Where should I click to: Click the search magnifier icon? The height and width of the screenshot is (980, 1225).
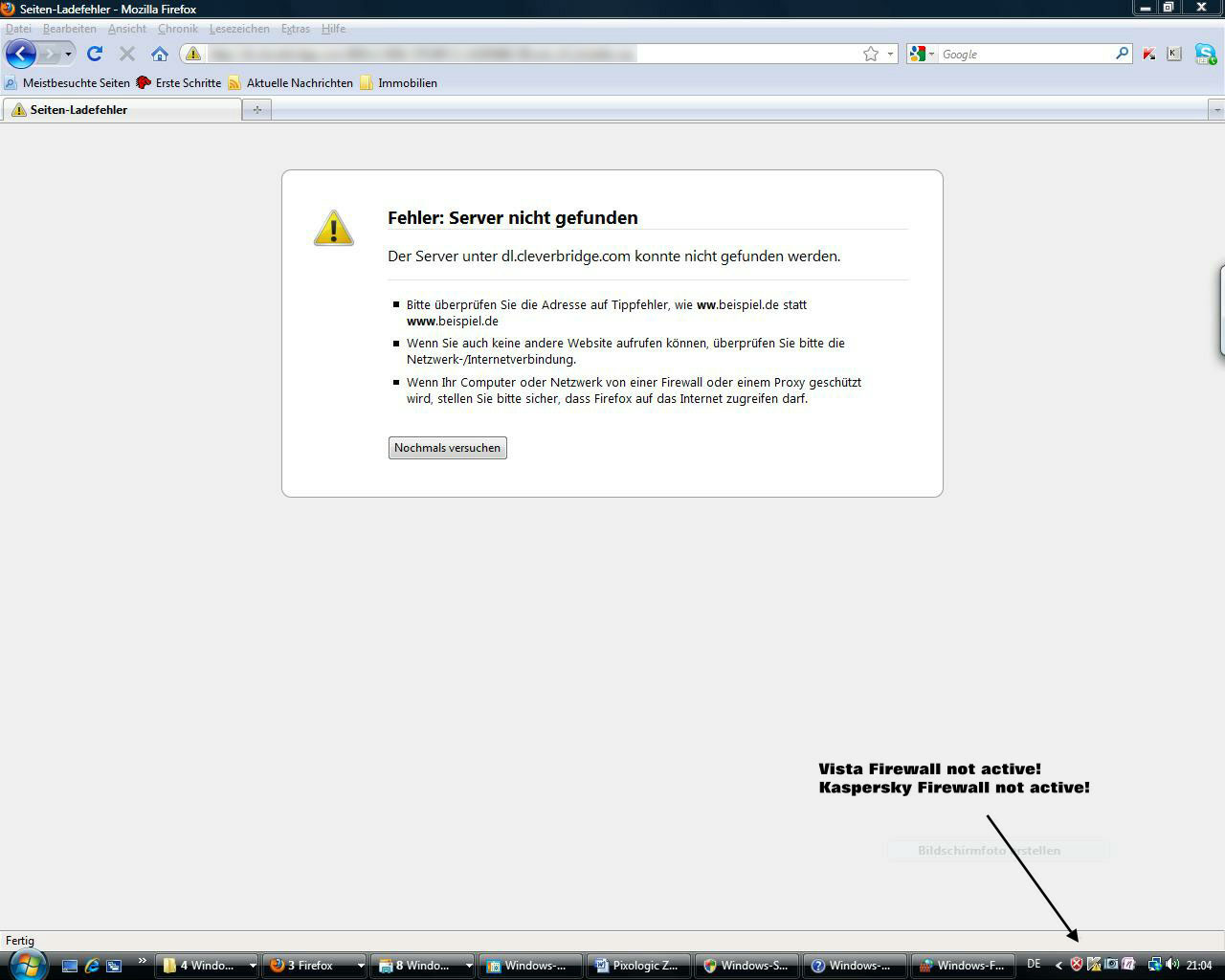click(1123, 54)
